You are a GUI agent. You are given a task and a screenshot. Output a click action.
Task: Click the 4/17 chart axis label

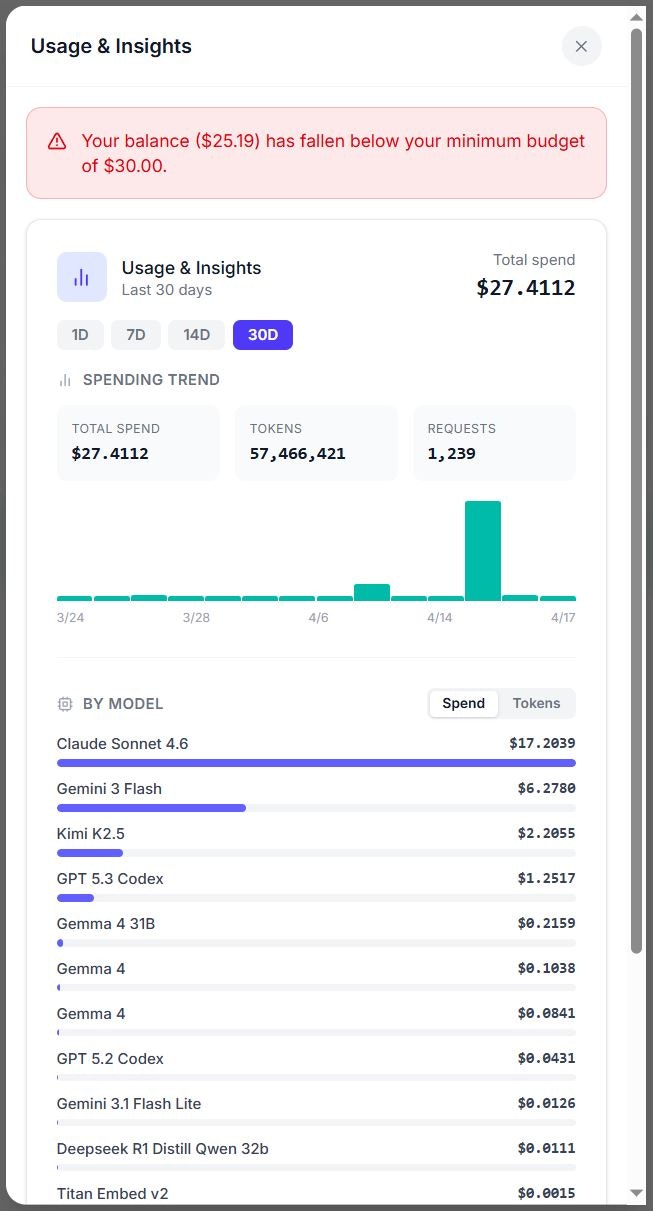point(563,618)
